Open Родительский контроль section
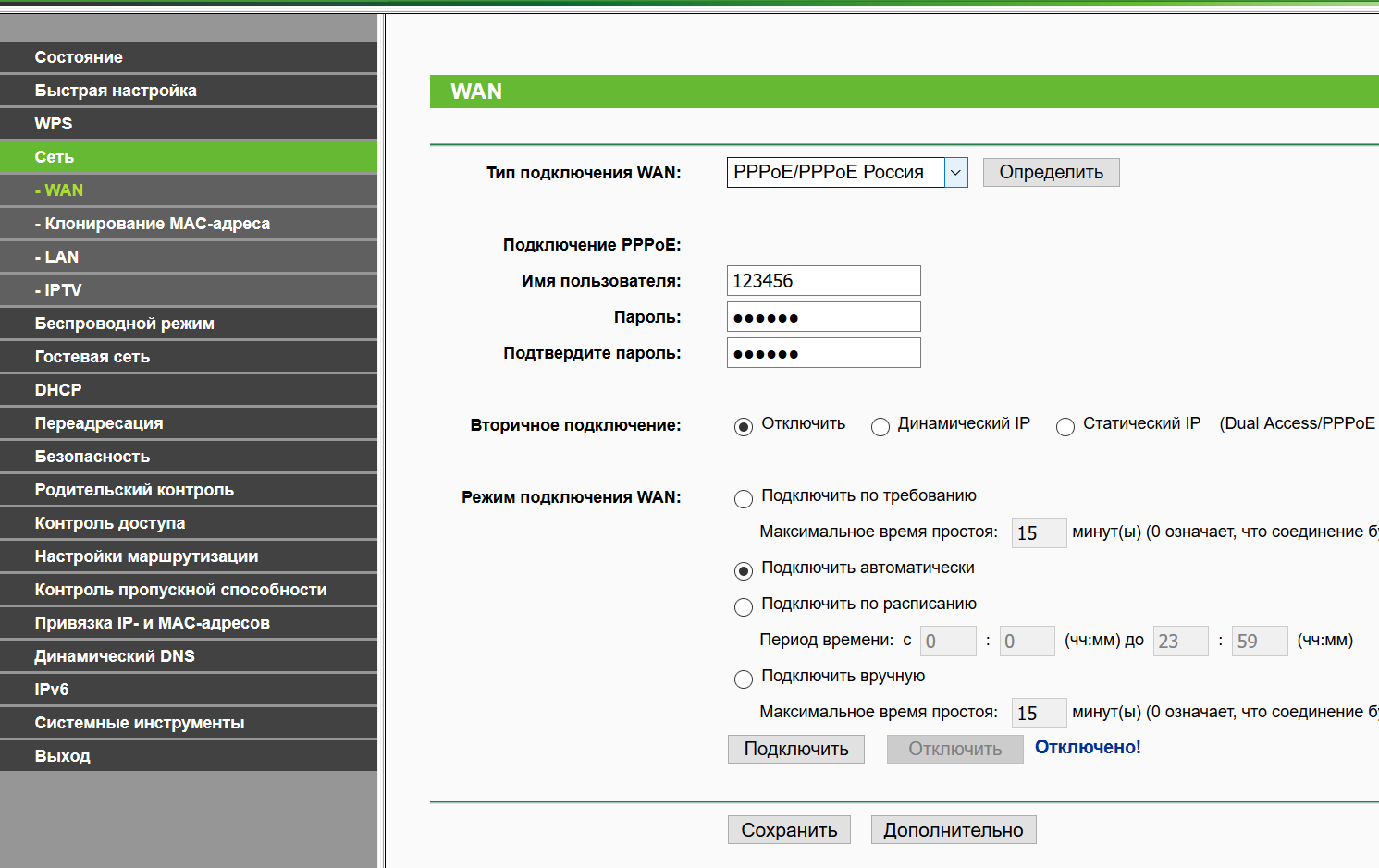 pyautogui.click(x=189, y=490)
